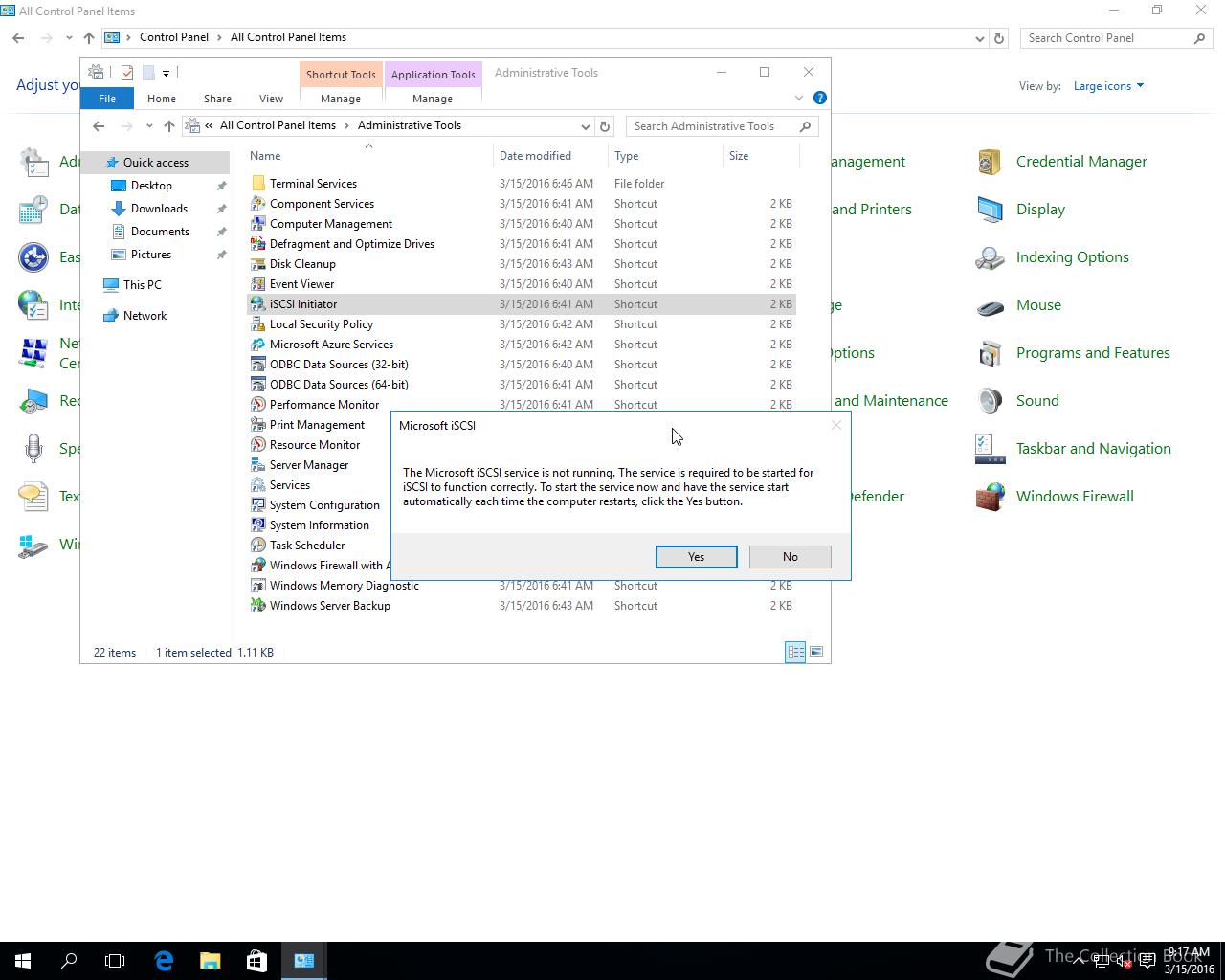Select Windows Memory Diagnostic icon
Image resolution: width=1225 pixels, height=980 pixels.
coord(257,586)
